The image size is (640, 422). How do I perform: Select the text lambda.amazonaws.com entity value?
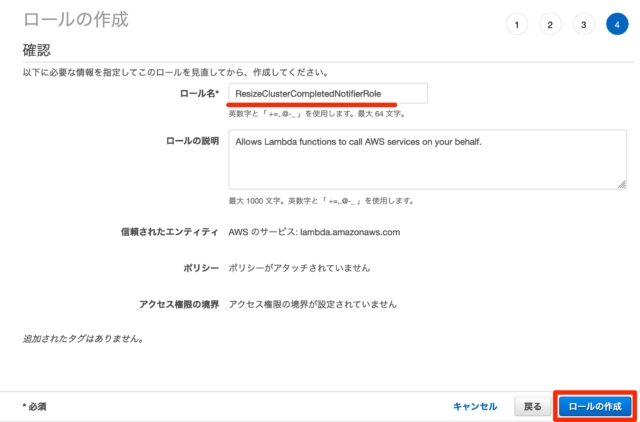[350, 232]
